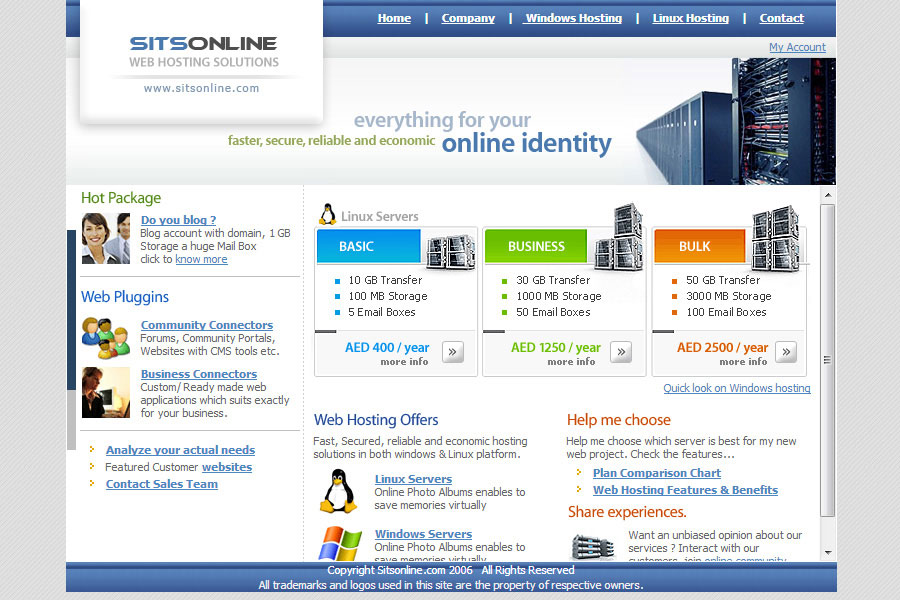Click the Help me choose heading
The height and width of the screenshot is (600, 900).
coord(619,420)
